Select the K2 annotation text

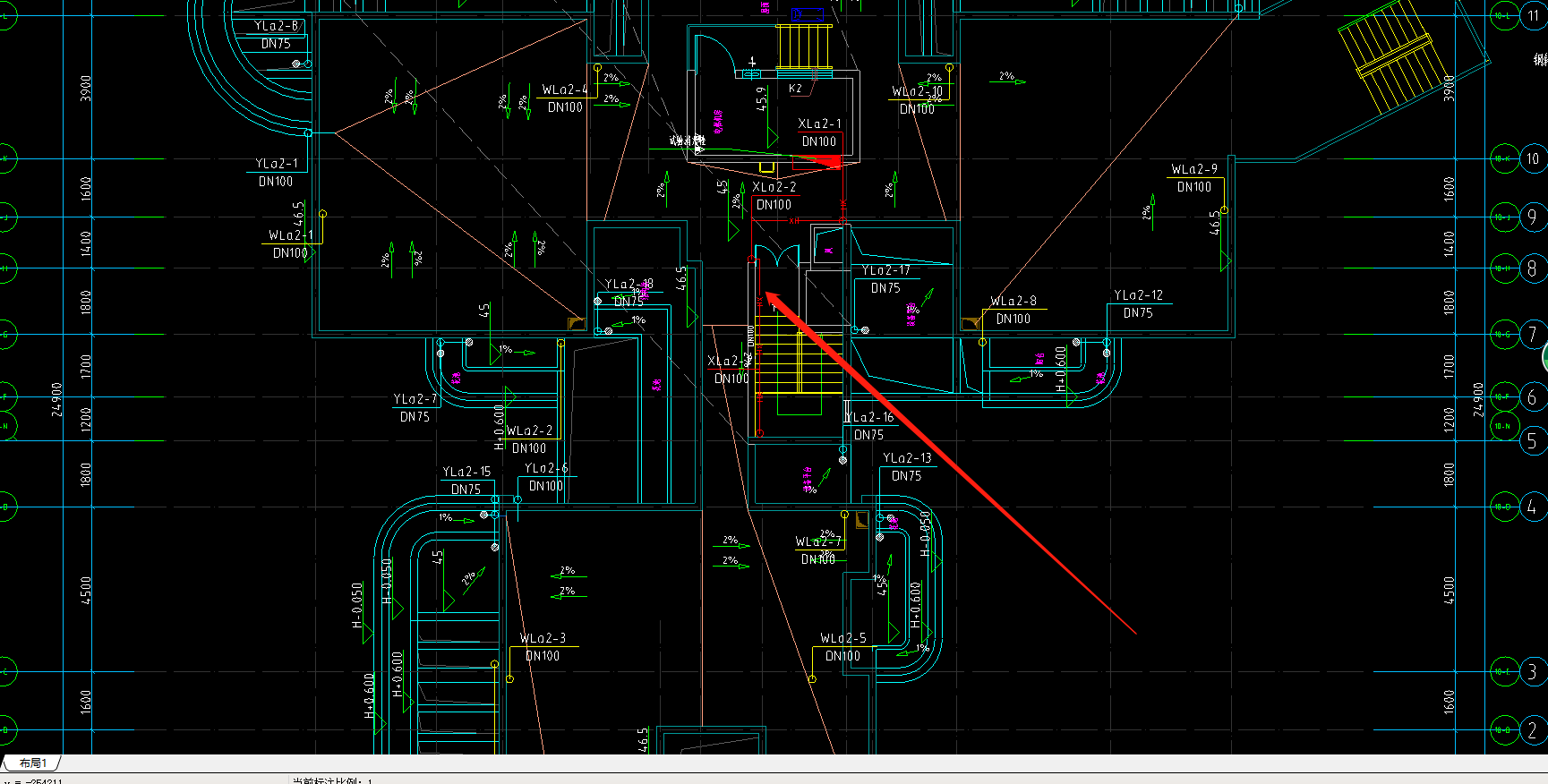(x=795, y=89)
